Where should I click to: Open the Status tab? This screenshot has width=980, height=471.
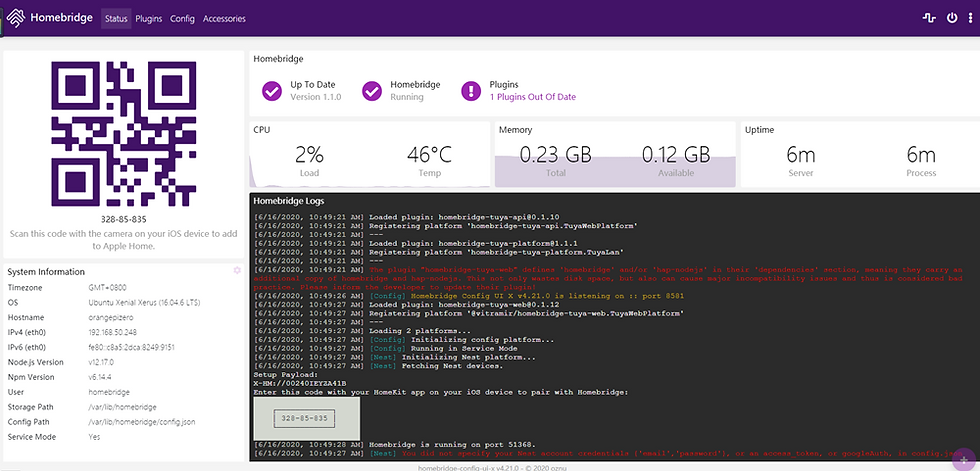pos(116,19)
